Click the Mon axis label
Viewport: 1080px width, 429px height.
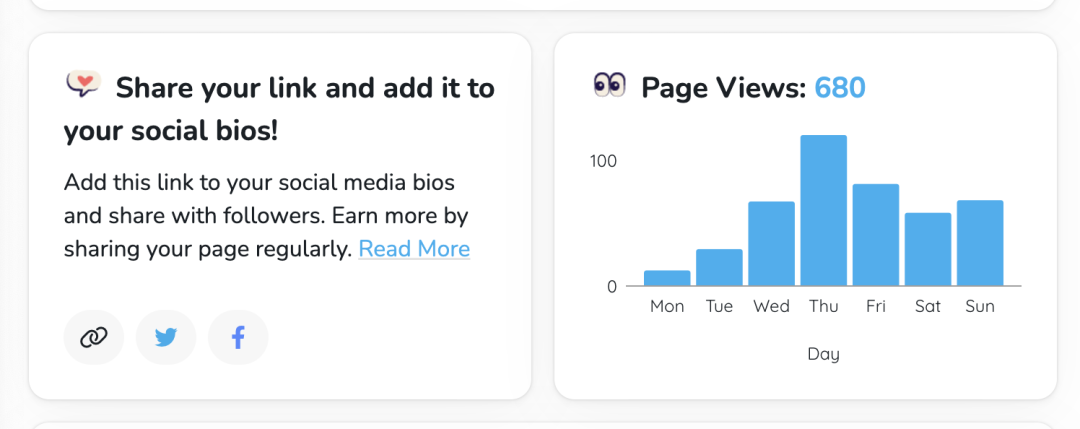pyautogui.click(x=667, y=306)
